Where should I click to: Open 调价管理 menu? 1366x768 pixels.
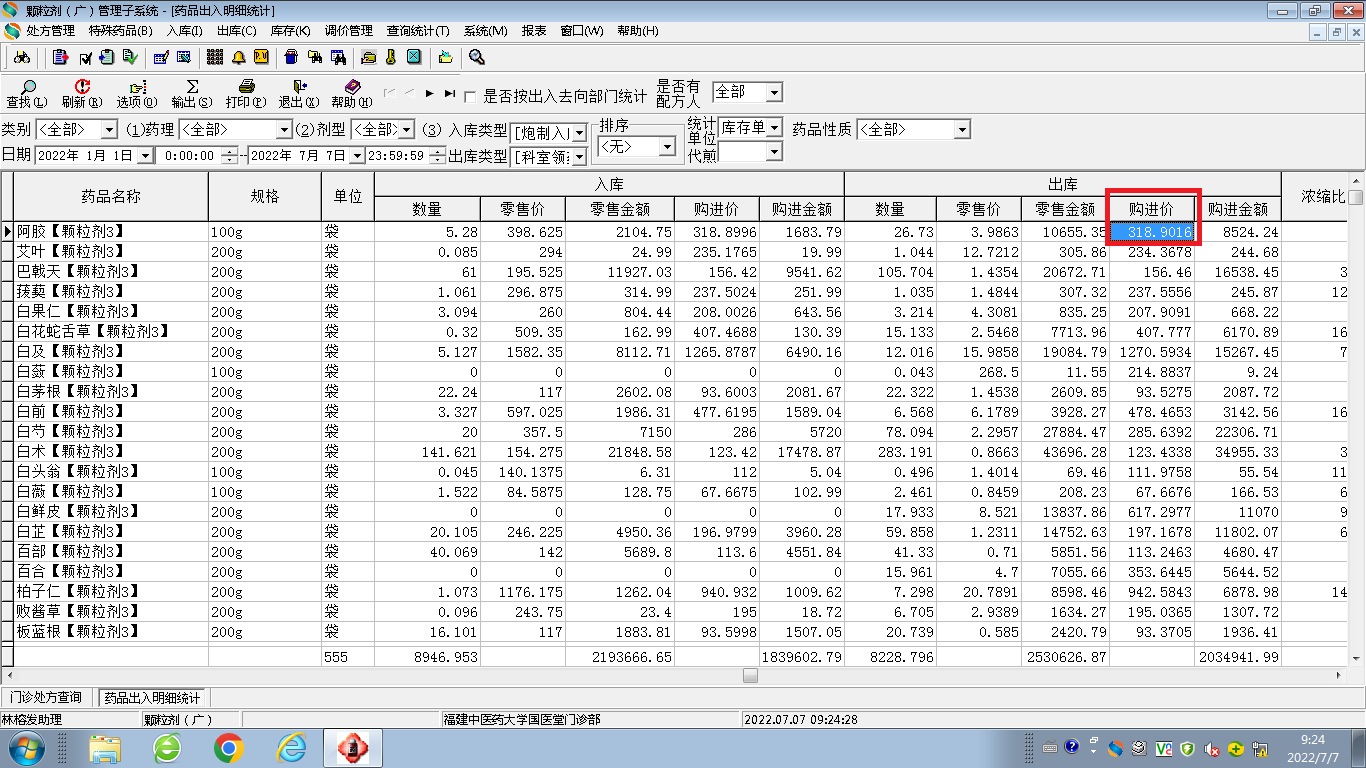[x=348, y=31]
